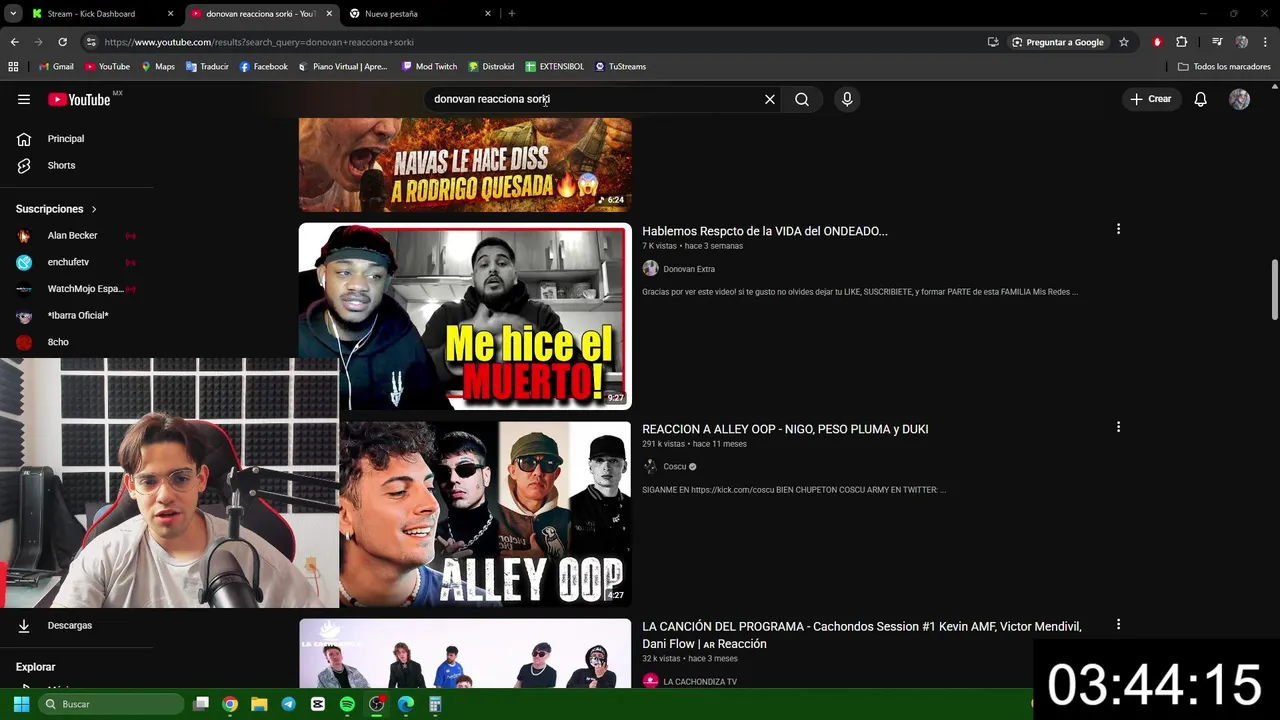Open the Traducir bookmark

coord(207,67)
